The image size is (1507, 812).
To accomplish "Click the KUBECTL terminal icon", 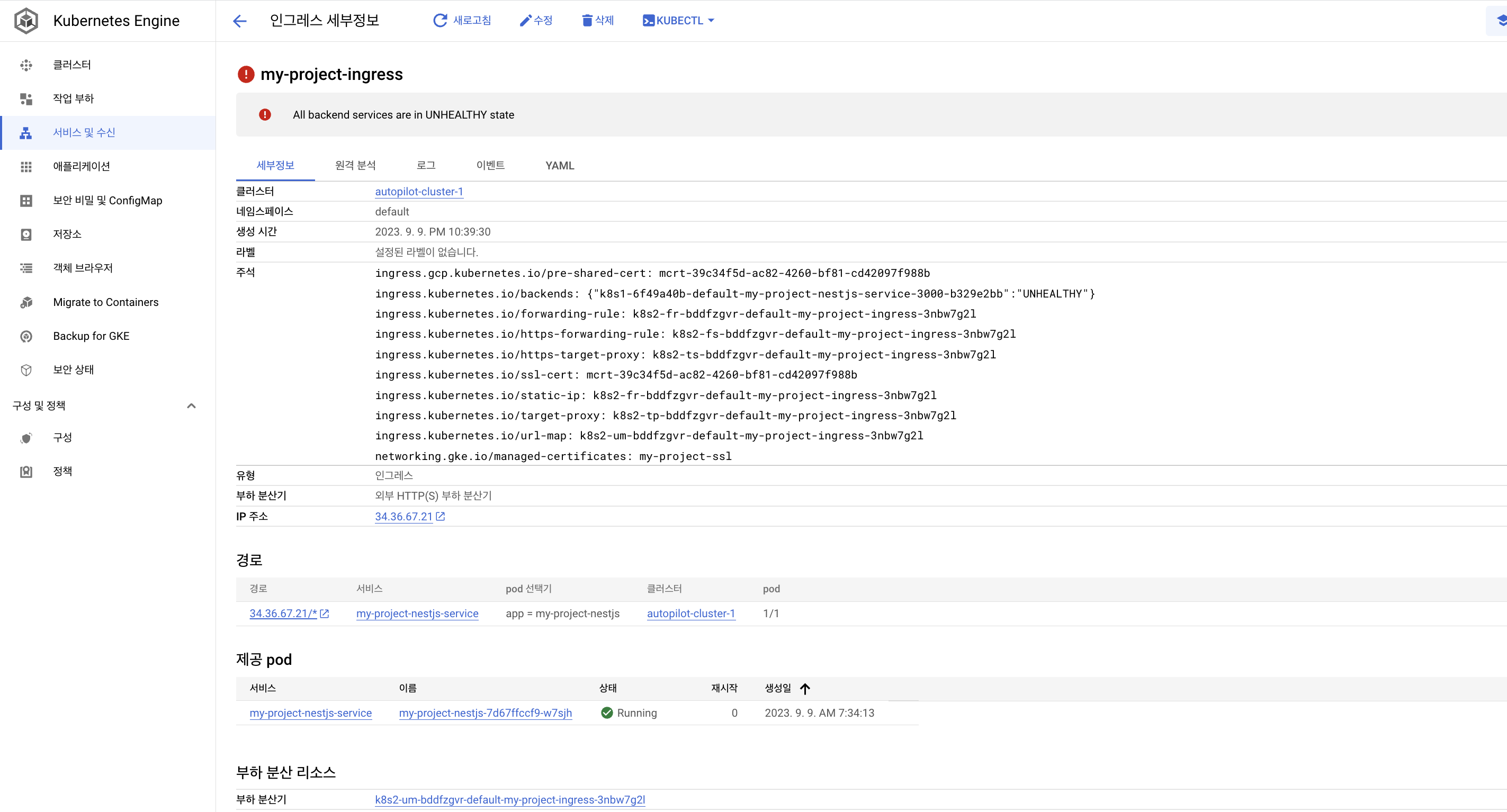I will tap(648, 21).
